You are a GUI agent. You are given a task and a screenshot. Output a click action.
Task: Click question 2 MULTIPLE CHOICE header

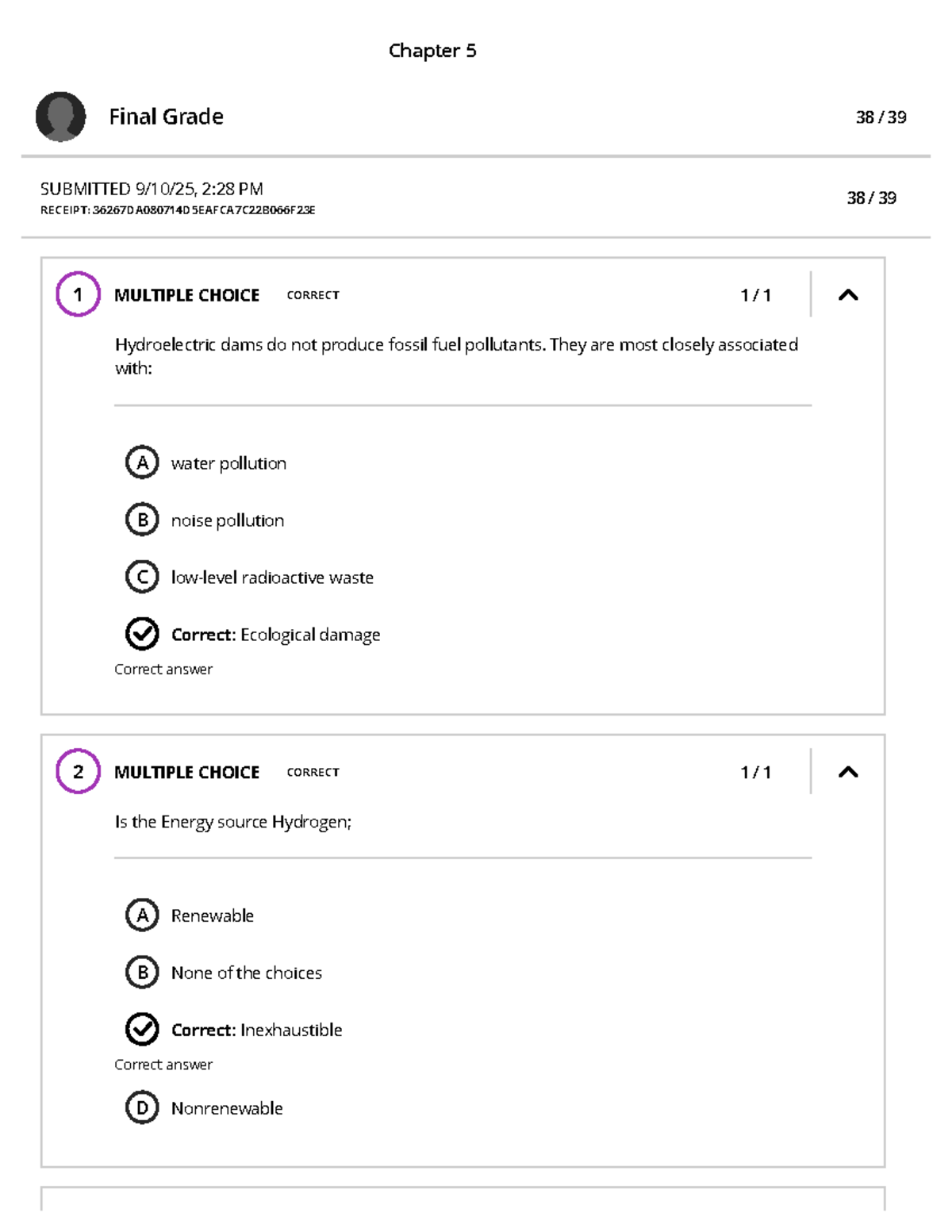(186, 772)
